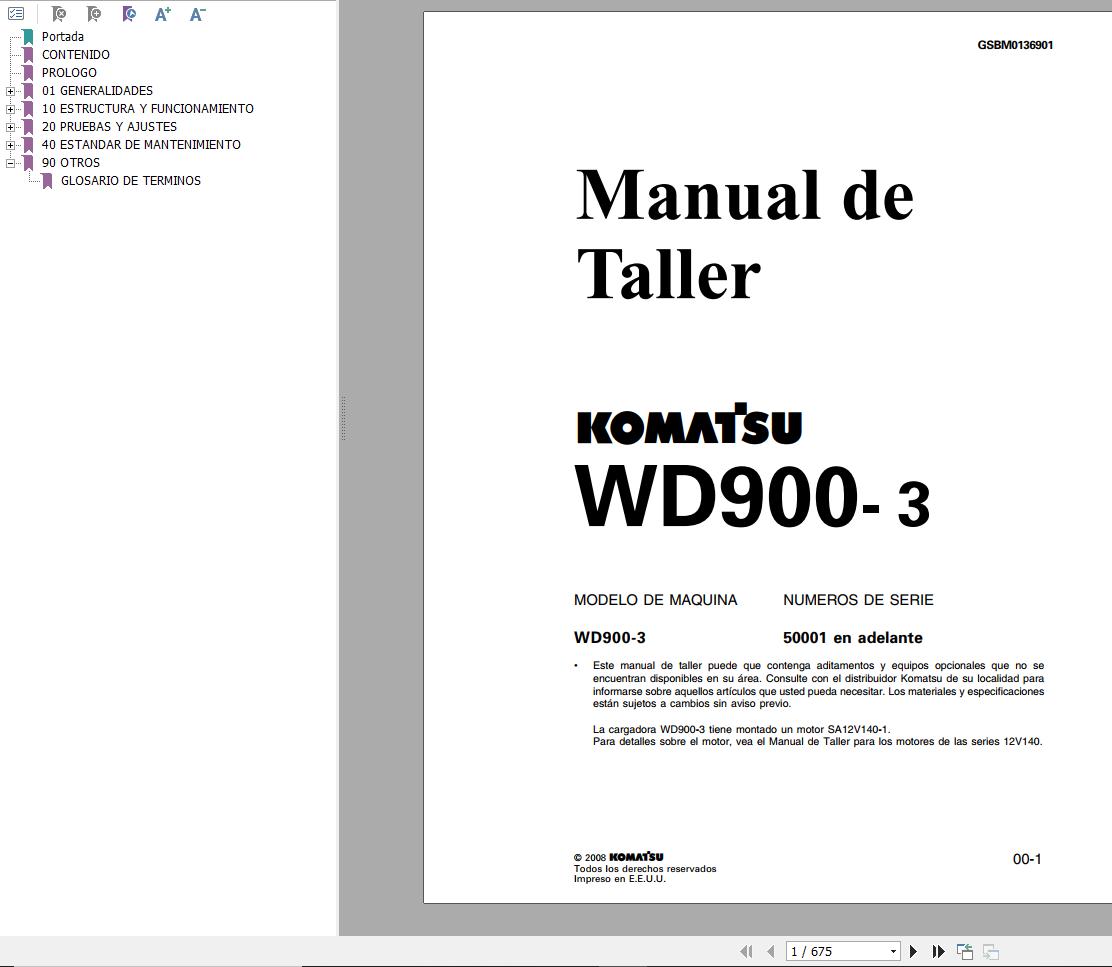Click the bookmark icon beside GLOSARIO DE TERMINOS
The height and width of the screenshot is (967, 1112).
(47, 181)
